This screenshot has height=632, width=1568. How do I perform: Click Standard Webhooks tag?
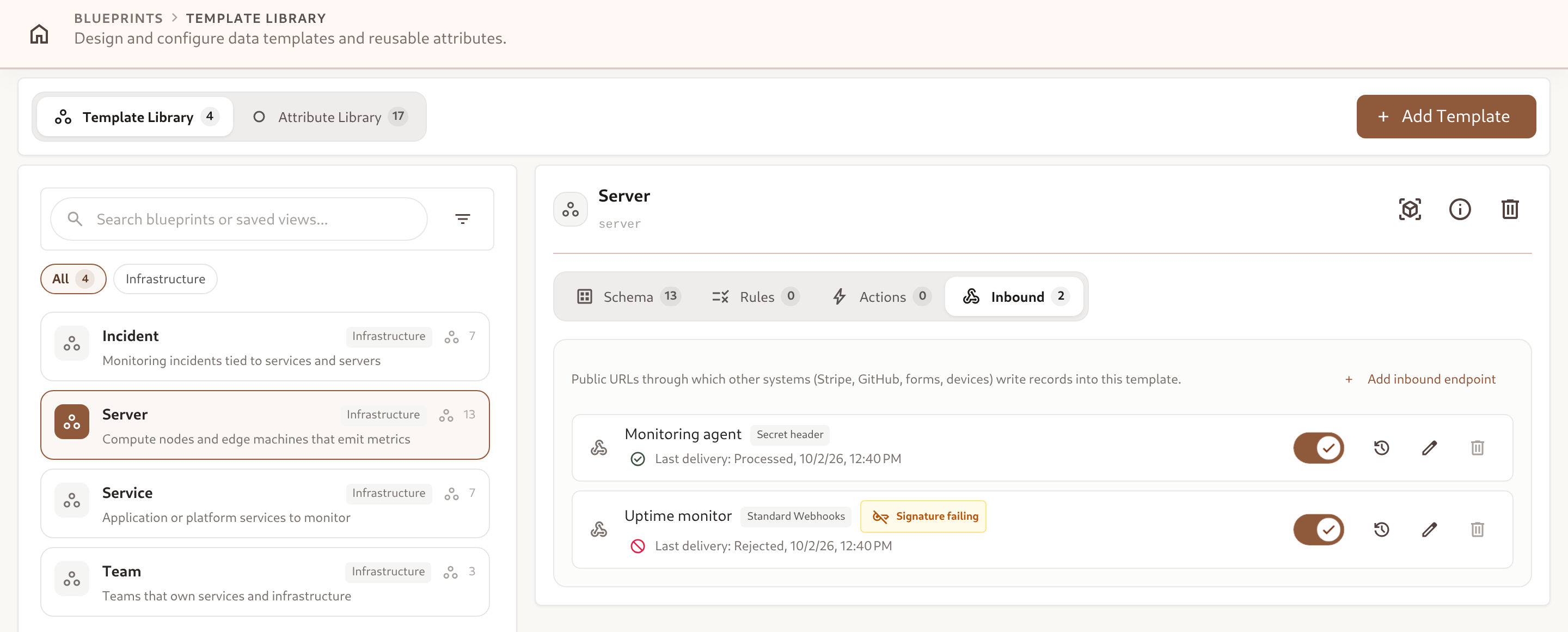coord(795,516)
